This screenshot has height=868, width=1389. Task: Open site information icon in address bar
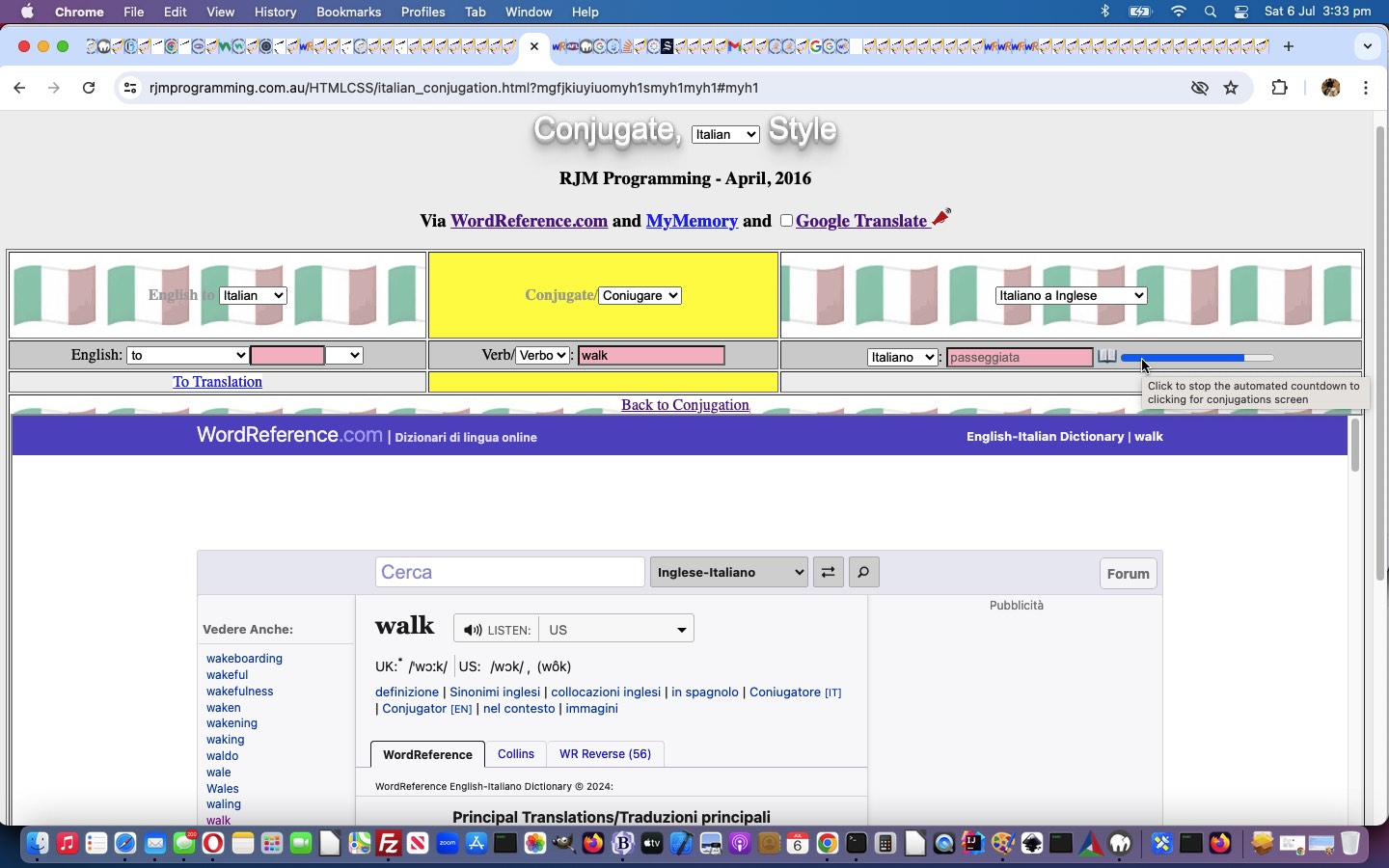pyautogui.click(x=129, y=88)
